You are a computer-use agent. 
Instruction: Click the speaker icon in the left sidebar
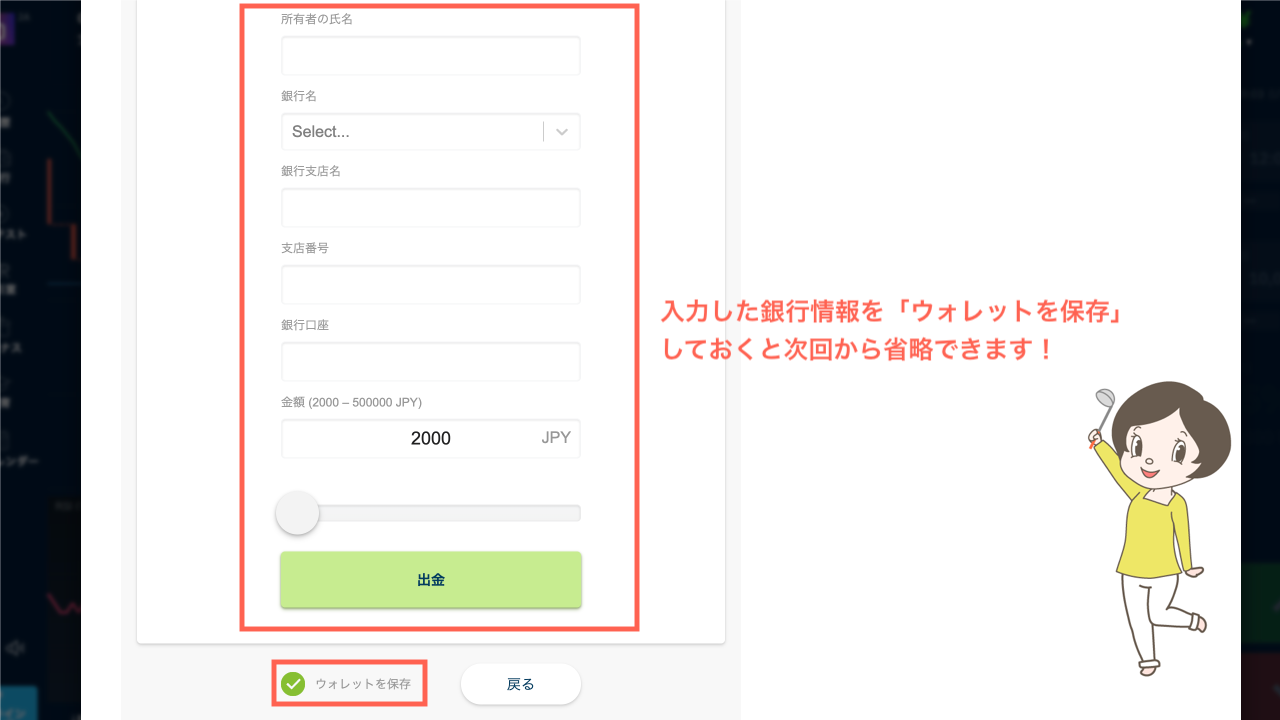[x=15, y=647]
